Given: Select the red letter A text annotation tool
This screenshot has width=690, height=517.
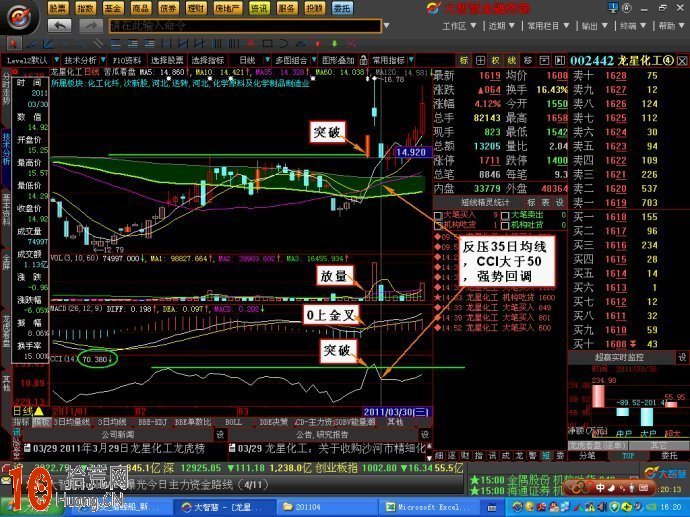Looking at the screenshot, I should pyautogui.click(x=250, y=44).
